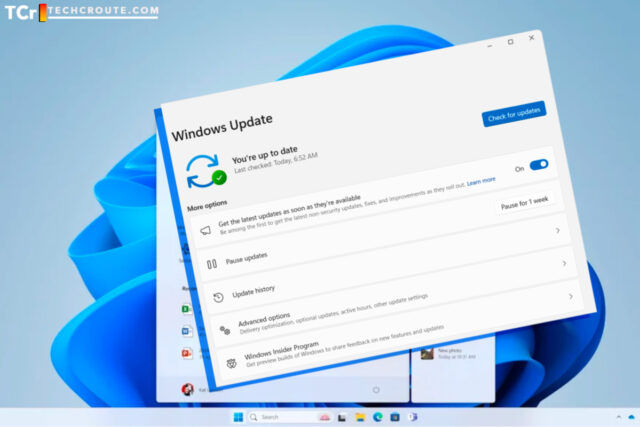Click the sync status icon with green checkmark
The width and height of the screenshot is (640, 427).
(206, 171)
